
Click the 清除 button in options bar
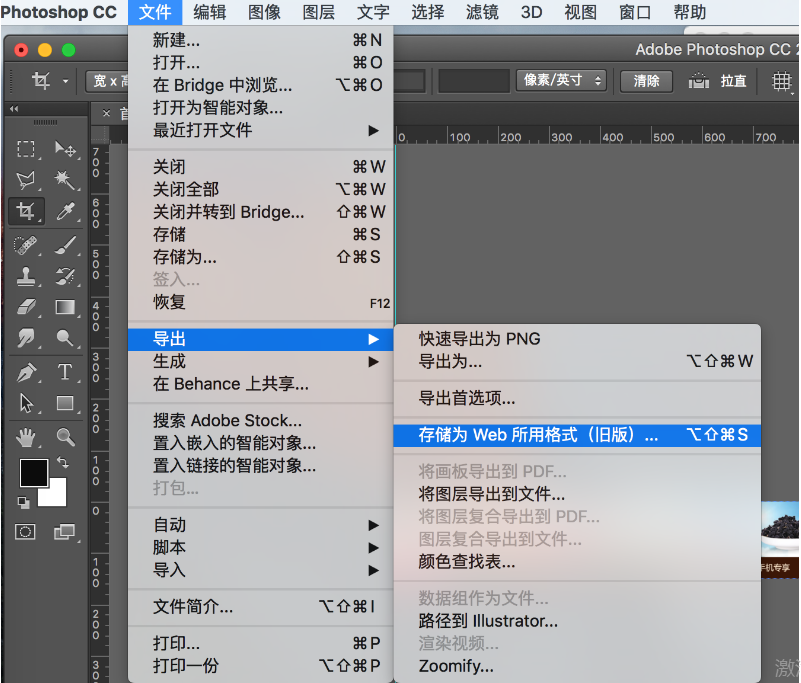[646, 81]
